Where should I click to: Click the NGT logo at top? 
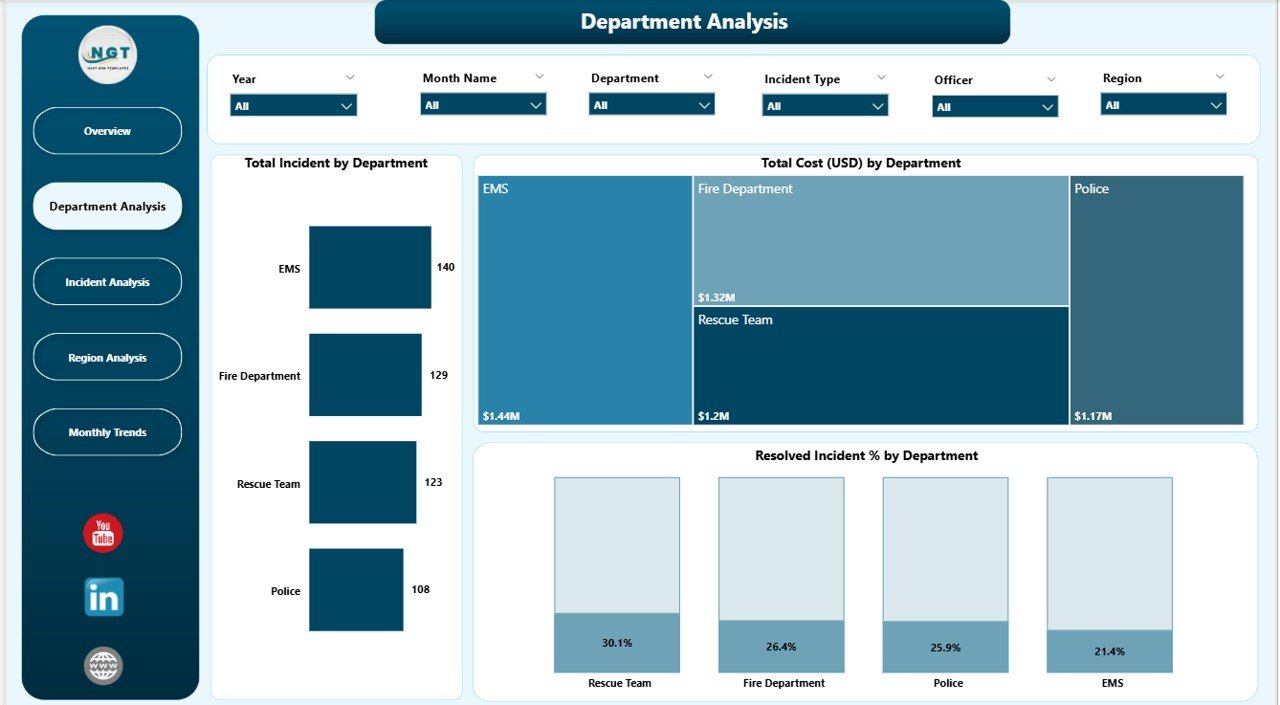(x=108, y=56)
